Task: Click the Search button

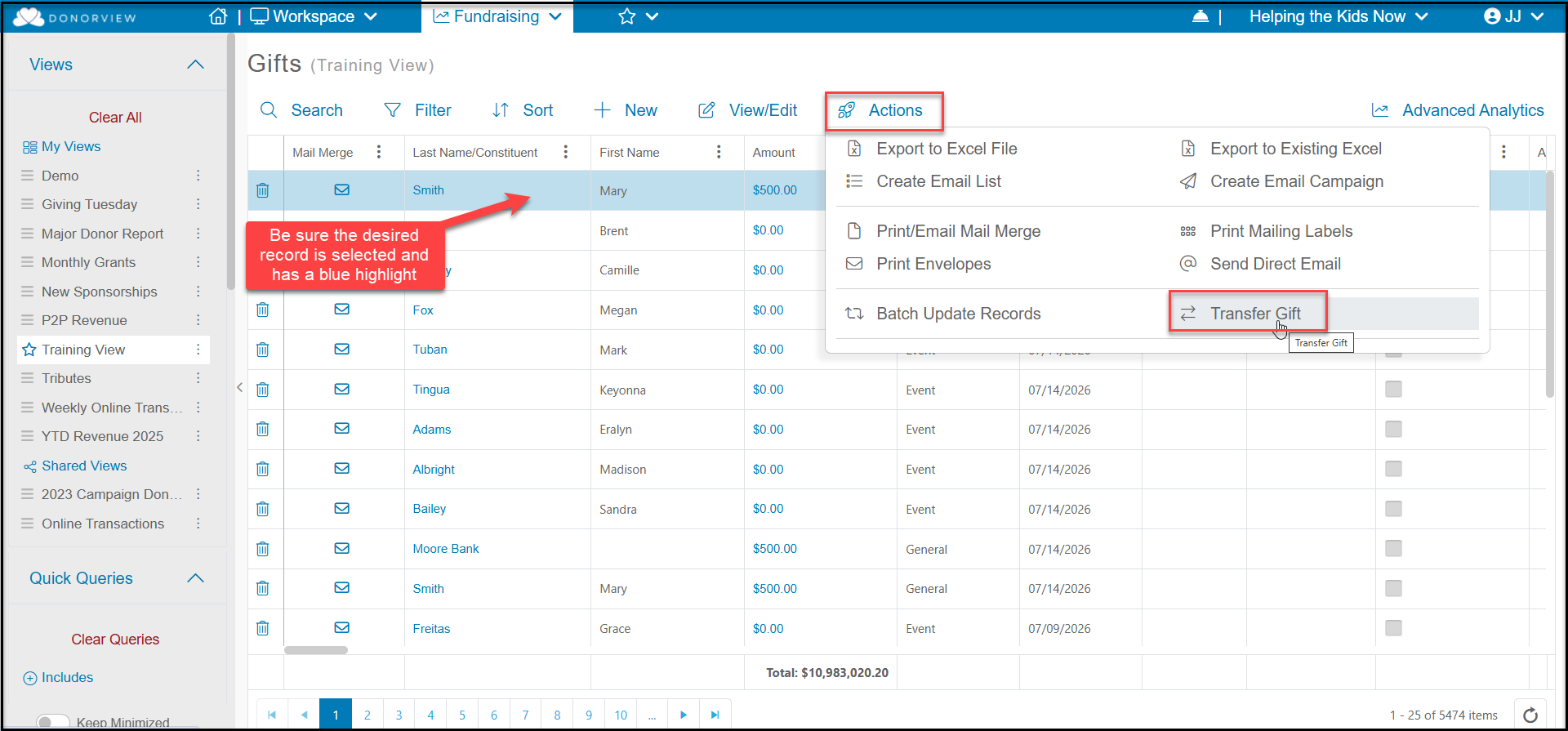Action: click(301, 110)
